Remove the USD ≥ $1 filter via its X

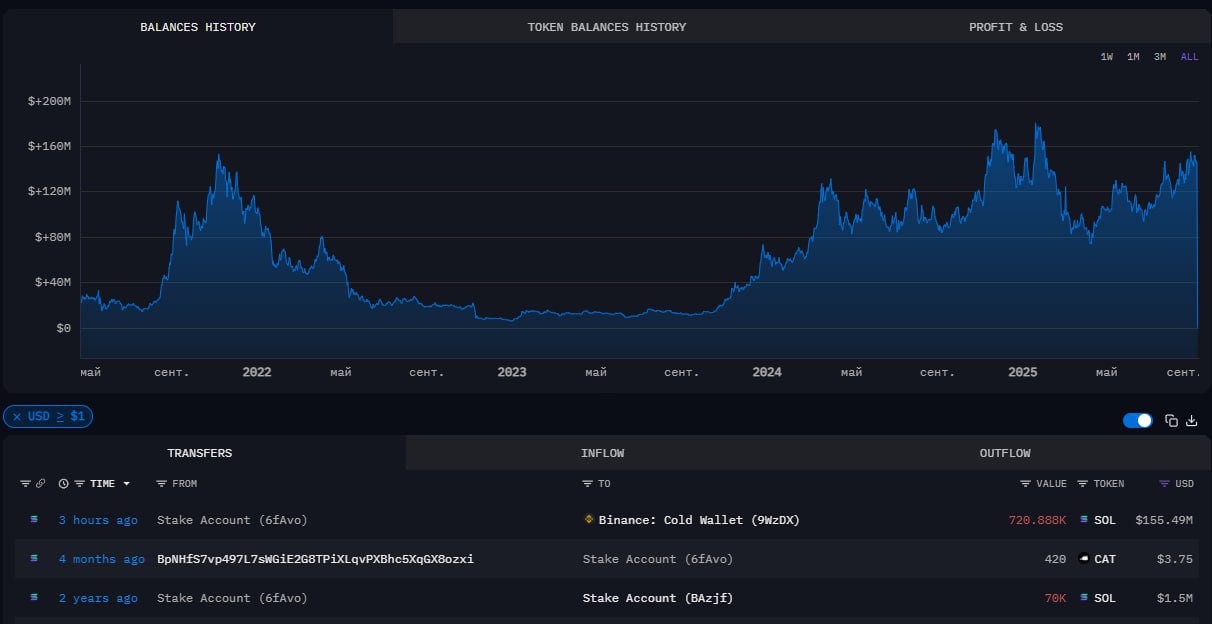coord(16,416)
